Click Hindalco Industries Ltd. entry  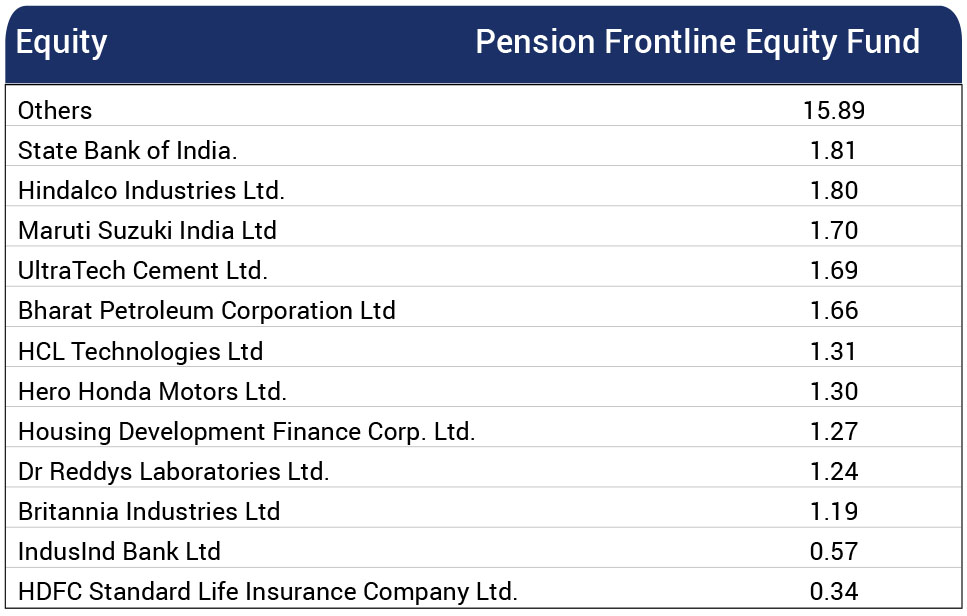point(151,191)
